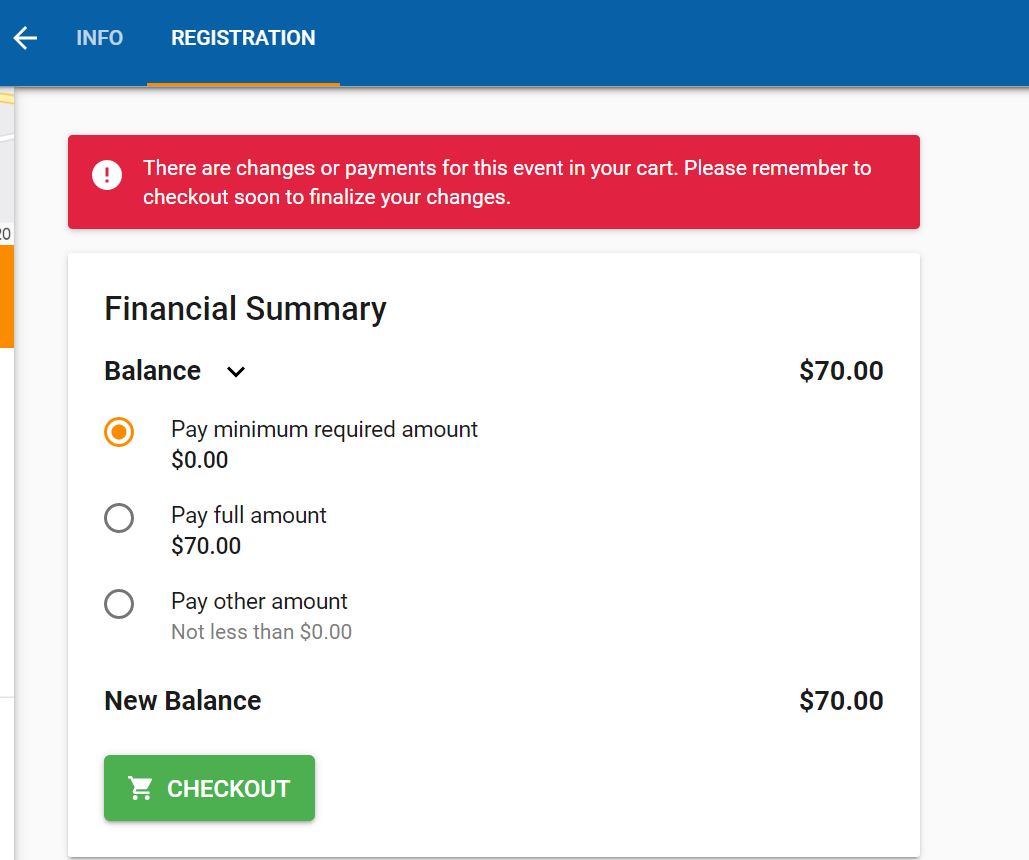Click the Financial Summary heading

click(245, 309)
